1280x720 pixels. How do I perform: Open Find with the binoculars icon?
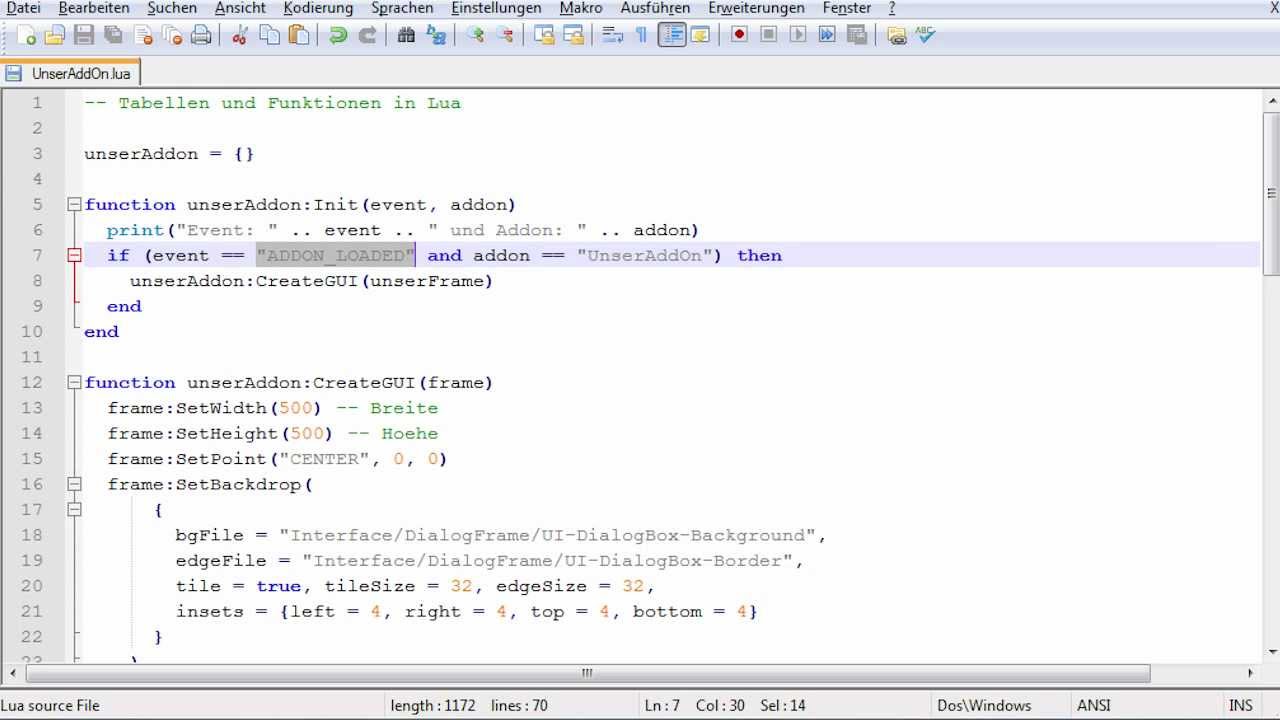click(406, 35)
